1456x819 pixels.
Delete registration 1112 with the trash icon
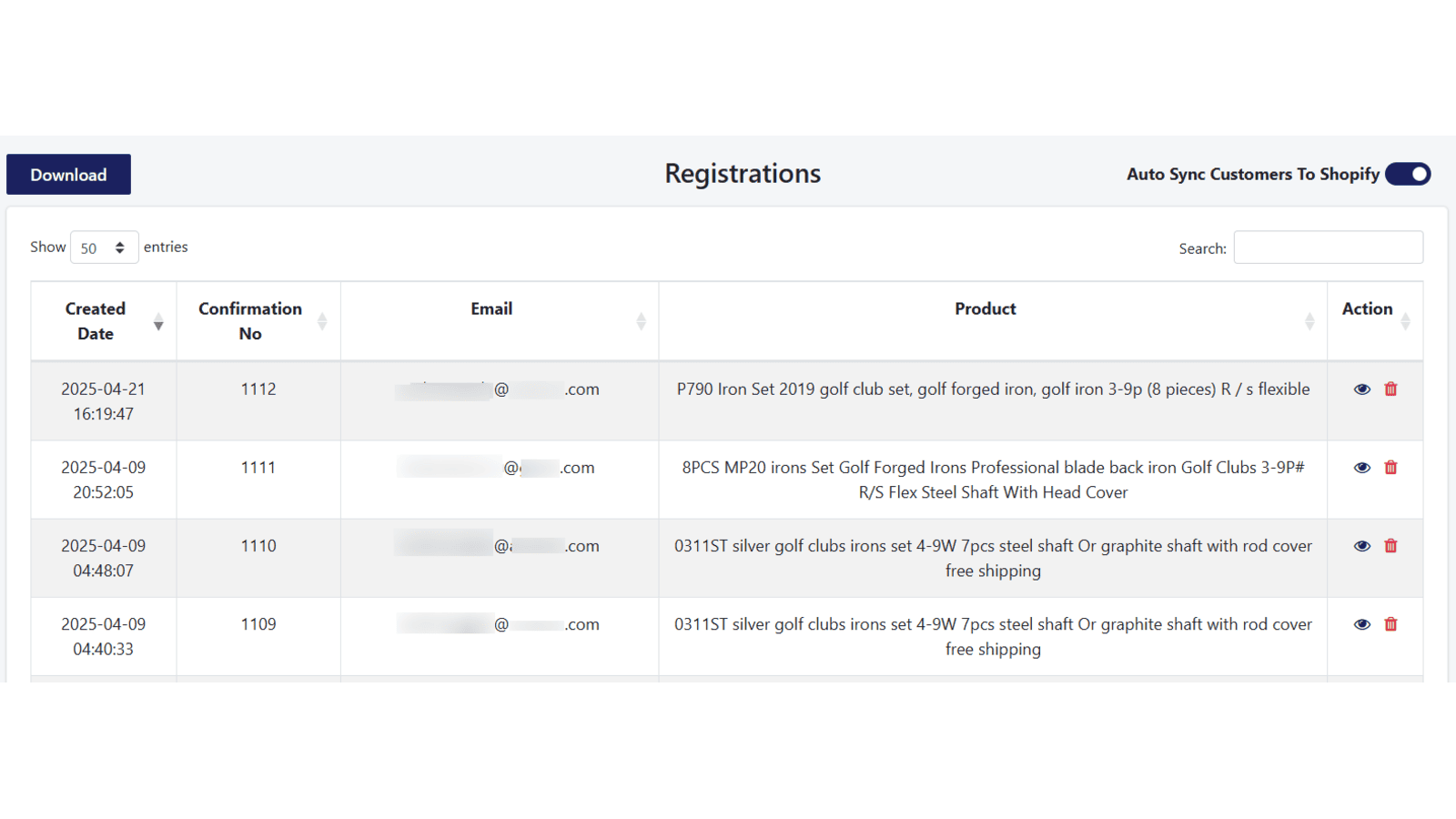pyautogui.click(x=1390, y=389)
